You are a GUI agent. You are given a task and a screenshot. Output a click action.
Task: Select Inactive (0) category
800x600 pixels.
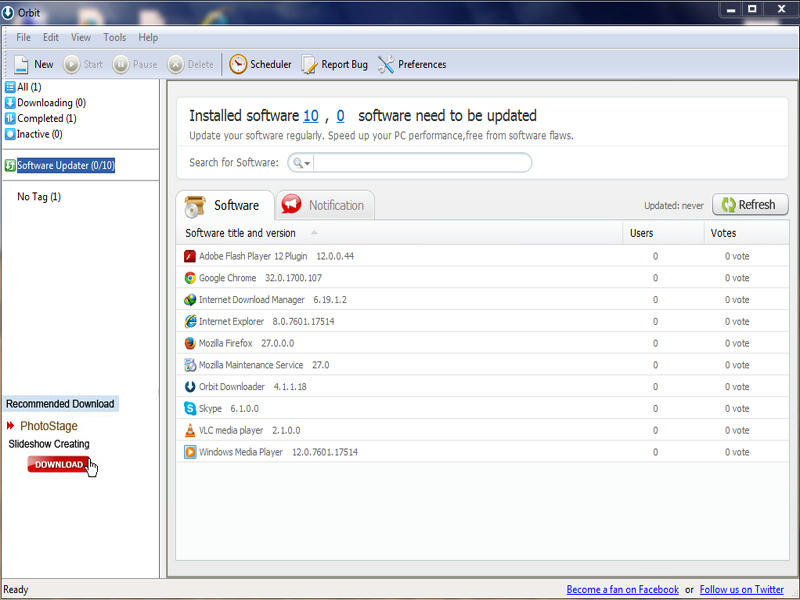40,134
